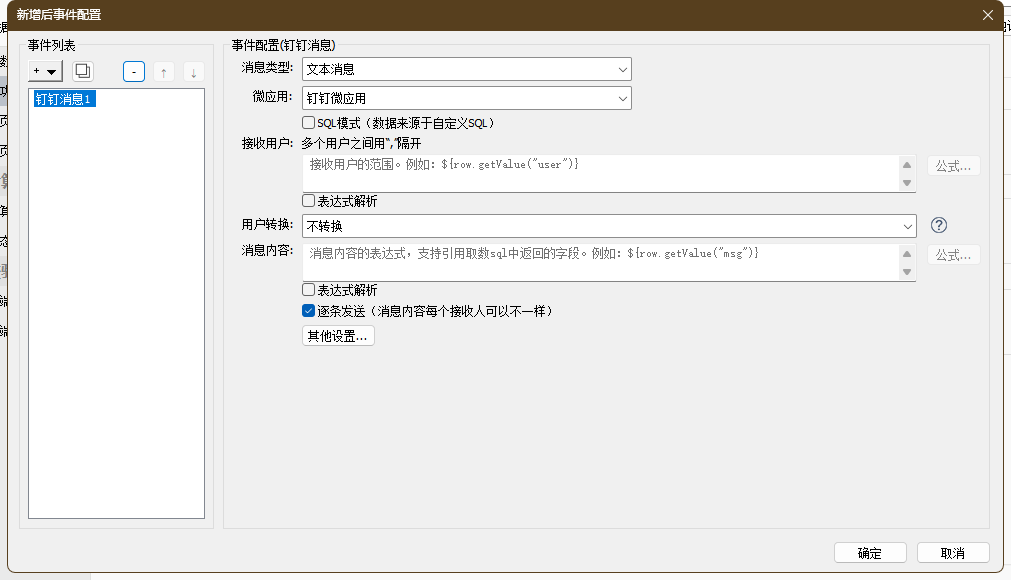1011x580 pixels.
Task: Remove the selected event with minus button
Action: pyautogui.click(x=134, y=72)
